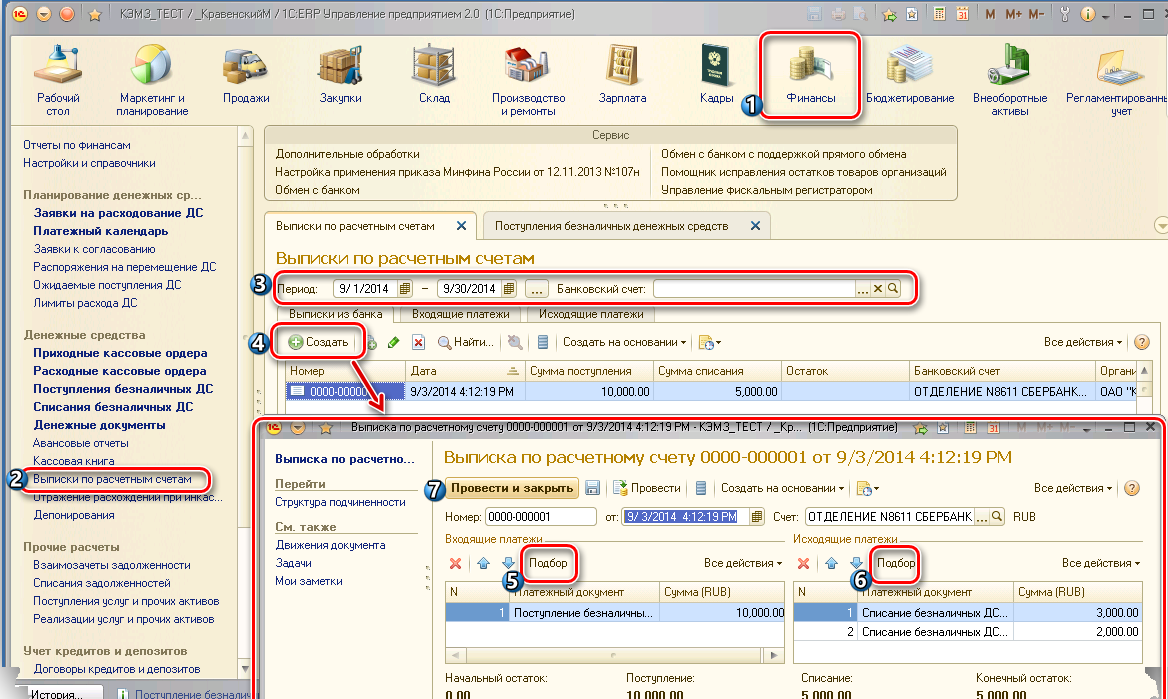Viewport: 1168px width, 699px height.
Task: Open Все действия menu in list toolbar
Action: 1082,342
